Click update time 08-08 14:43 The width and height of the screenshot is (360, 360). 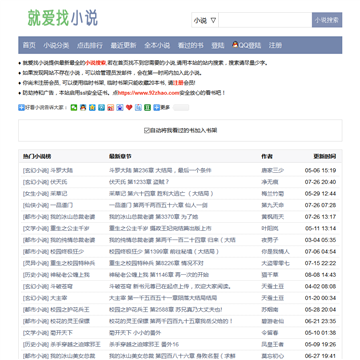tap(320, 275)
